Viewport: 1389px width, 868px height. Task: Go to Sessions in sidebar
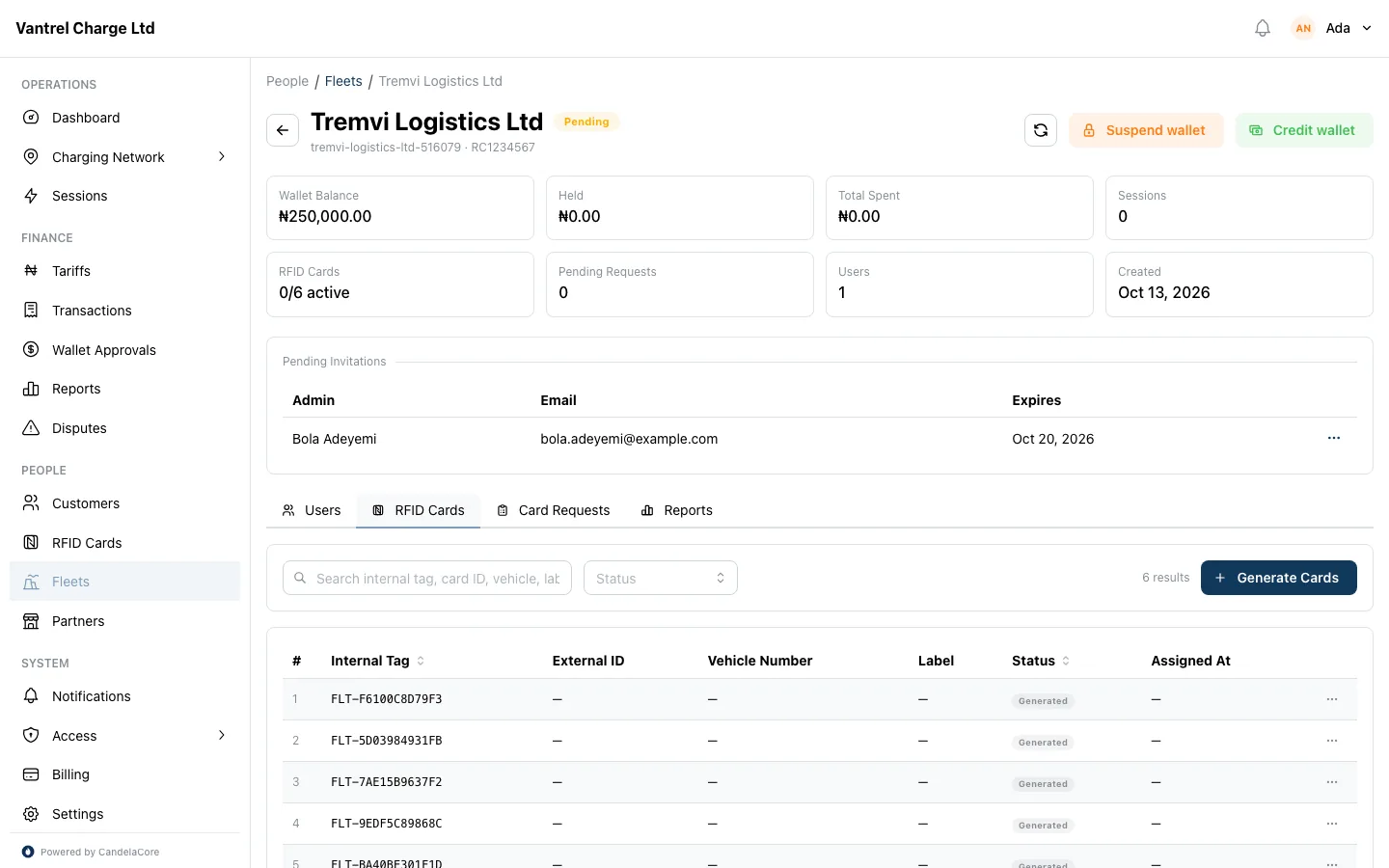pyautogui.click(x=125, y=196)
